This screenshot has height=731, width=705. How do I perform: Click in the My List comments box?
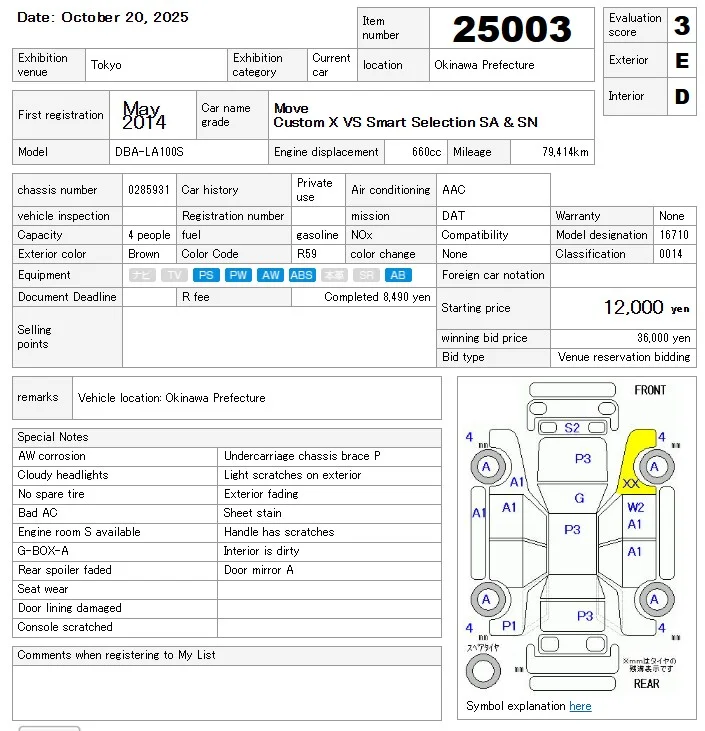[226, 692]
